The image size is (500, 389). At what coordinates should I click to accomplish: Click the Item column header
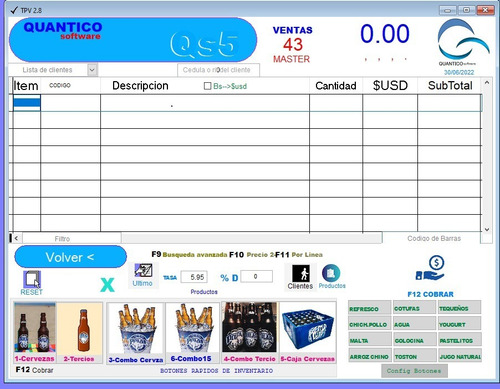coord(26,86)
